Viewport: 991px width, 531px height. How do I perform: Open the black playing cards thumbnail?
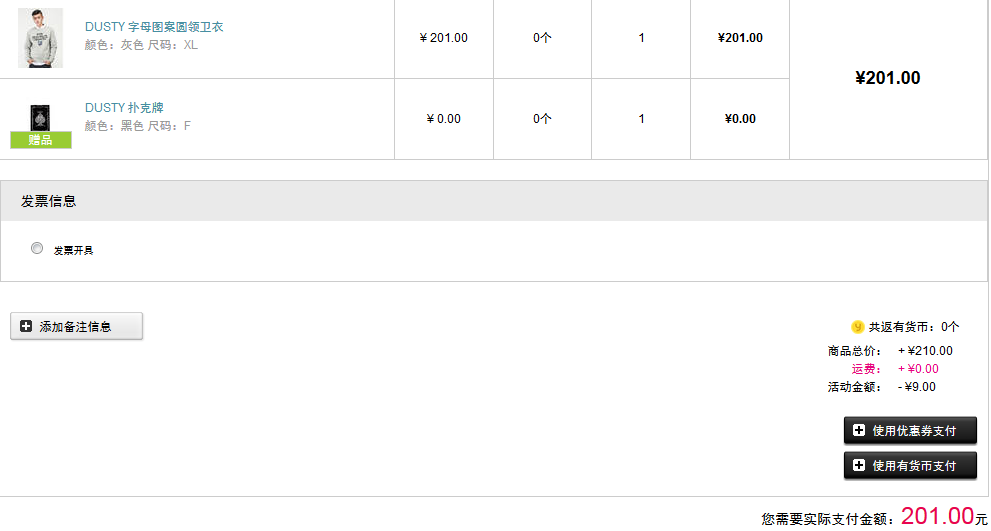pos(40,119)
